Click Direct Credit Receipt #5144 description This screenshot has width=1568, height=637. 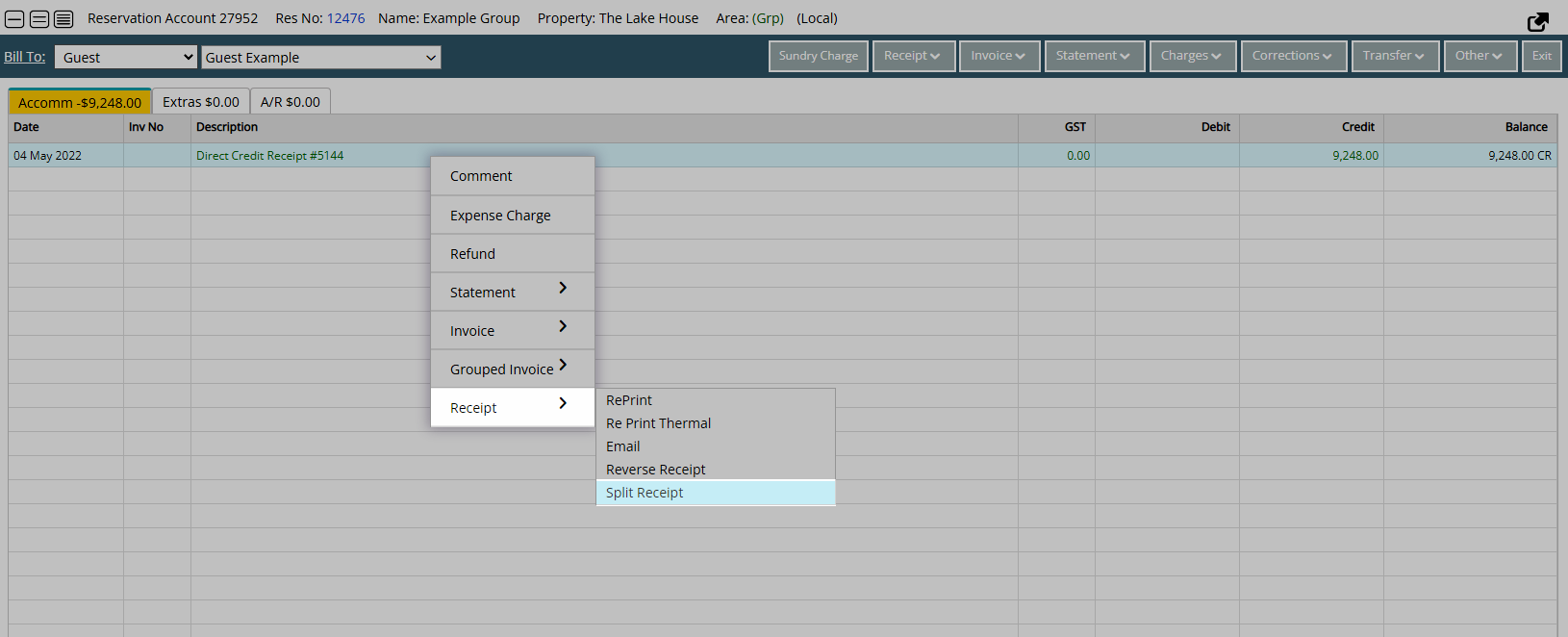270,156
